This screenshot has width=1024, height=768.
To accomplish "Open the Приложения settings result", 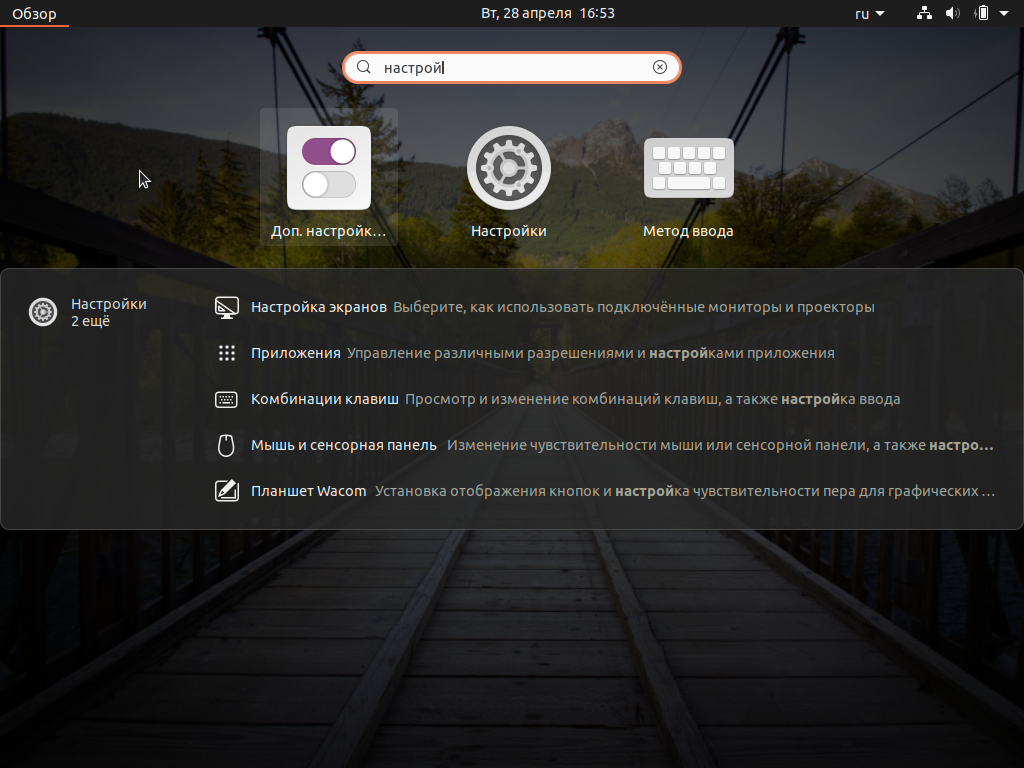I will coord(605,353).
